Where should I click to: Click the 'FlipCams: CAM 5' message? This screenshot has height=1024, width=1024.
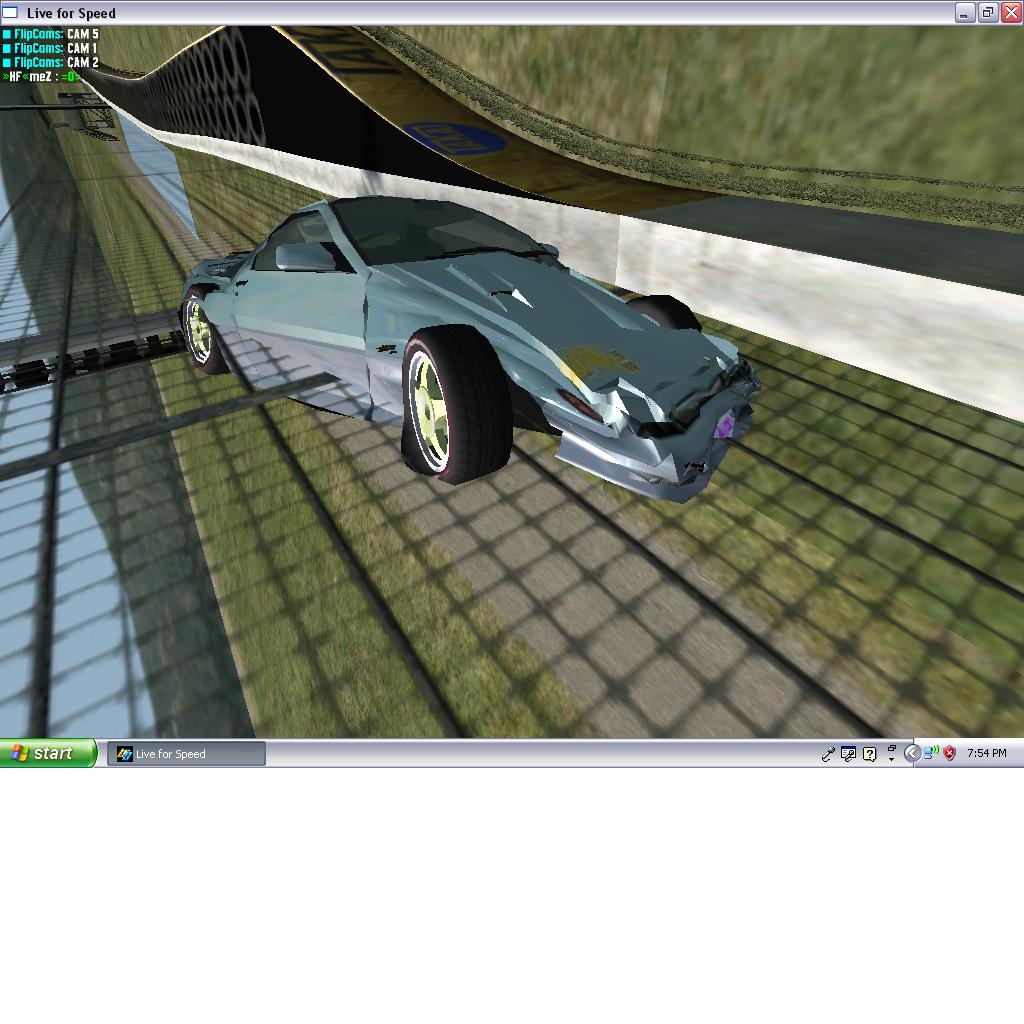[50, 34]
